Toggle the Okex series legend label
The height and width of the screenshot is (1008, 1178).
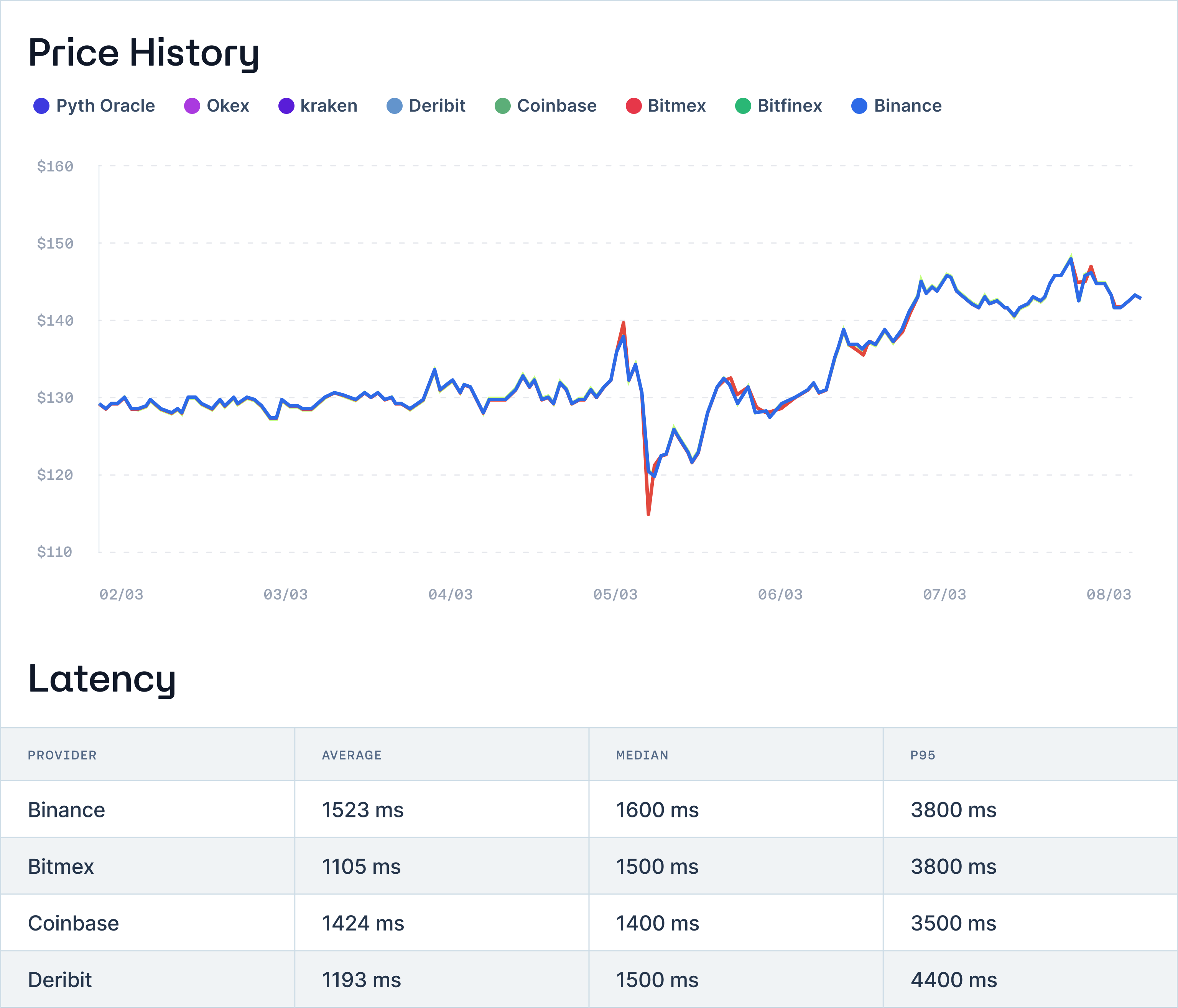(x=227, y=106)
